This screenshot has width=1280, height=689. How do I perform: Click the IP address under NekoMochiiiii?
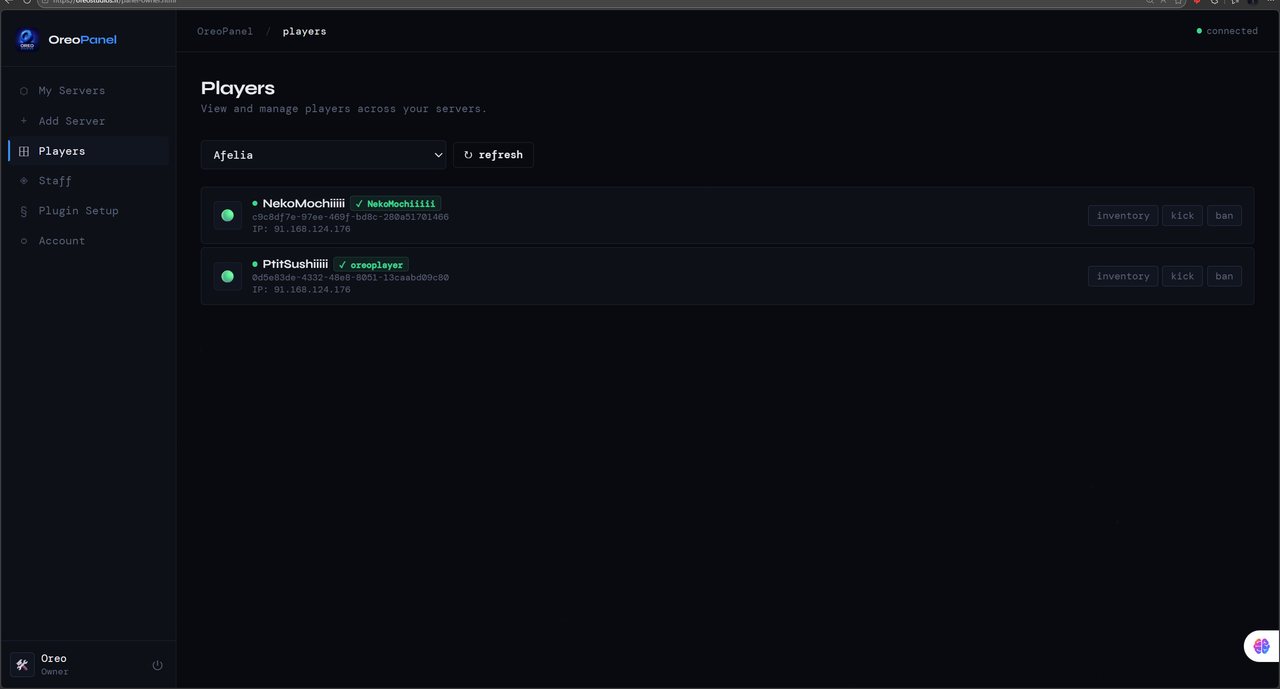pos(301,230)
